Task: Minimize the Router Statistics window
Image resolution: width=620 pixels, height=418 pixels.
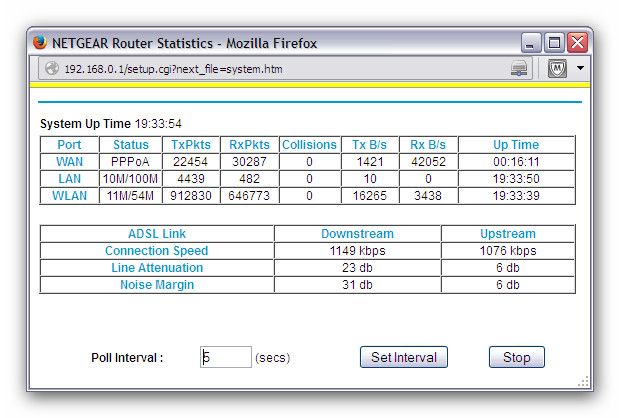Action: tap(531, 43)
